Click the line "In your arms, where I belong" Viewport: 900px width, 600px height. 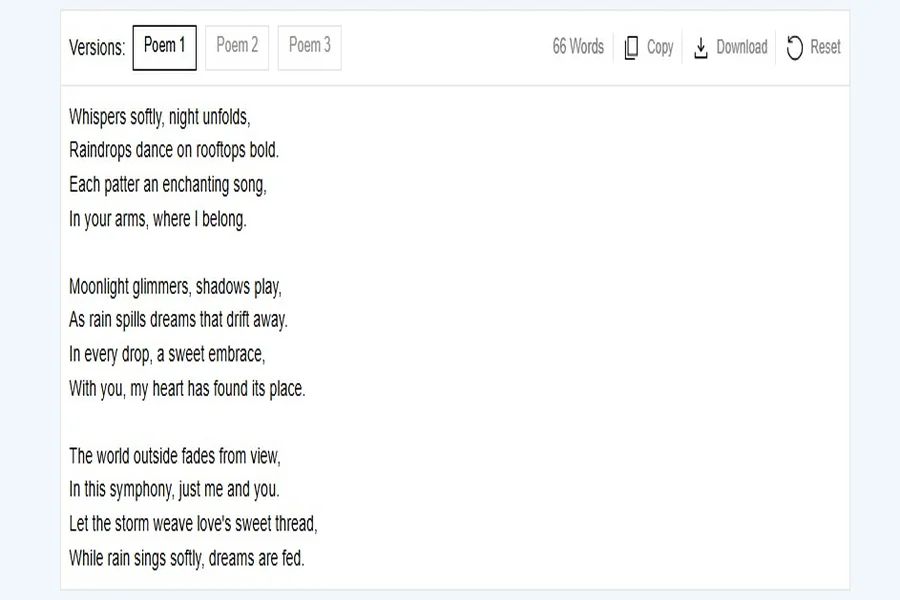(x=158, y=219)
